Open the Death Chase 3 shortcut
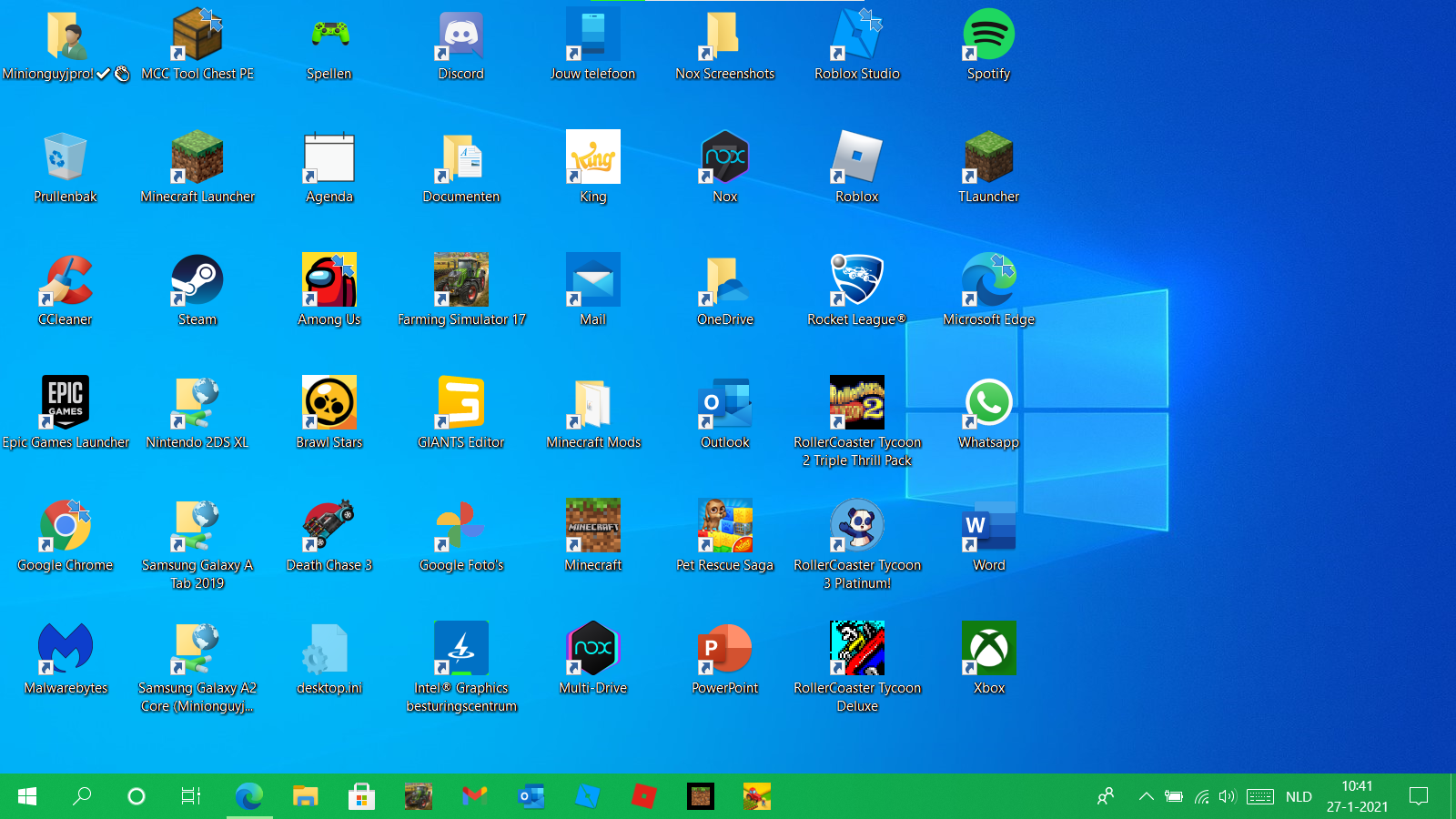 (329, 537)
